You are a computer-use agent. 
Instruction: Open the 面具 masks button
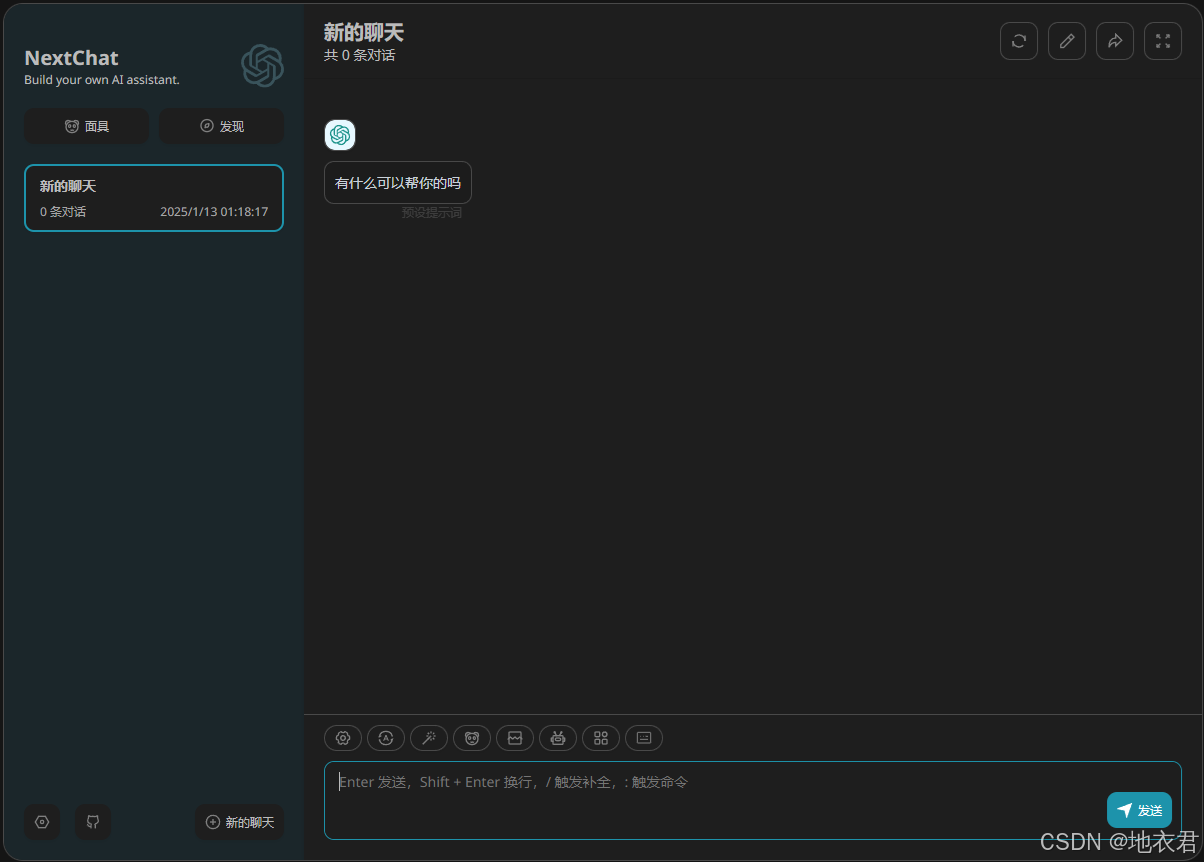coord(86,126)
